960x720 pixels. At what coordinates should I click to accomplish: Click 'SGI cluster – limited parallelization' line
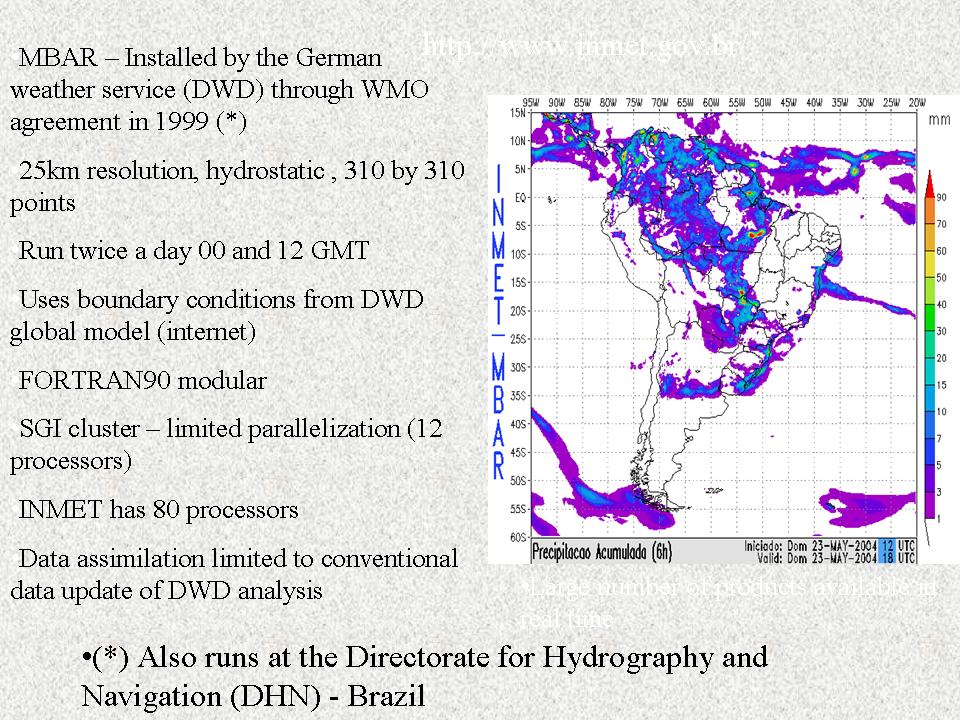[230, 429]
